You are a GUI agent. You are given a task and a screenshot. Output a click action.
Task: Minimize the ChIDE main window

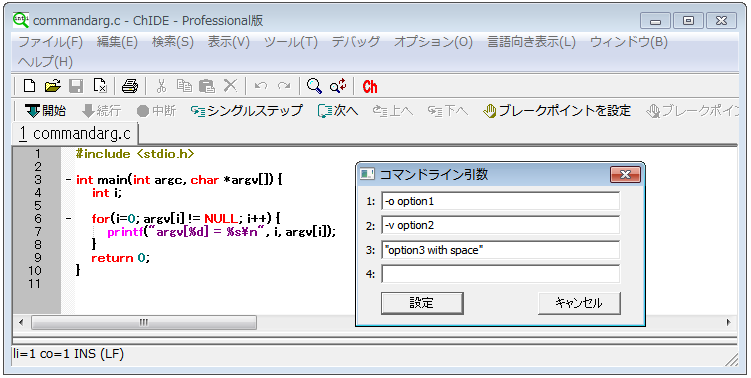(656, 21)
